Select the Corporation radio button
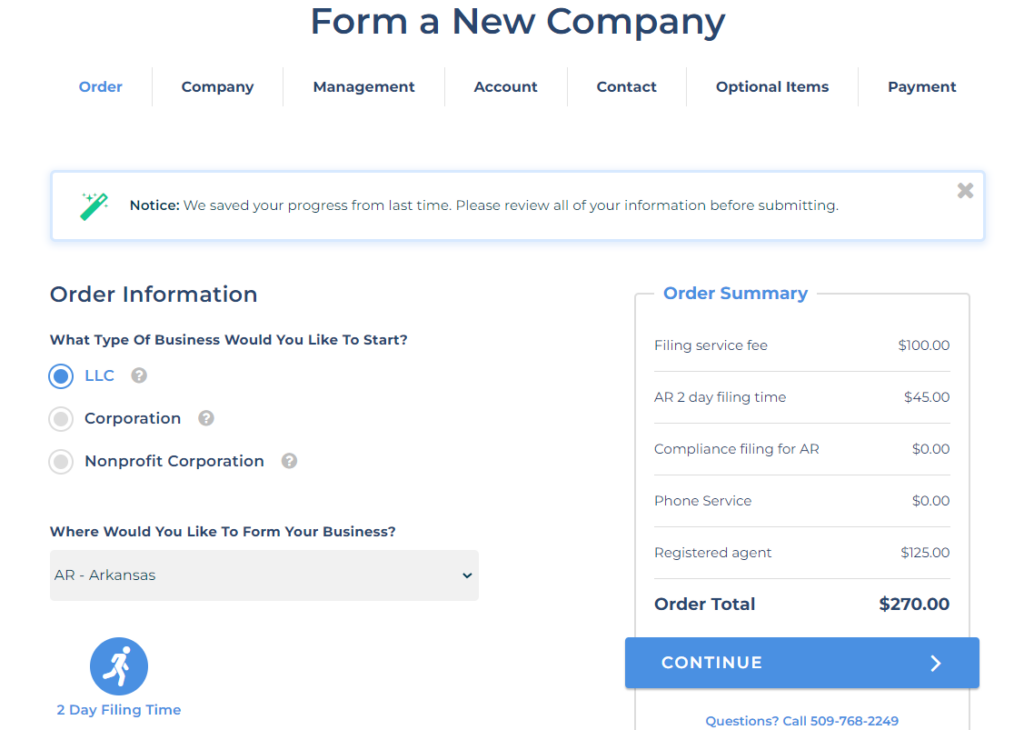The height and width of the screenshot is (730, 1024). [x=61, y=419]
